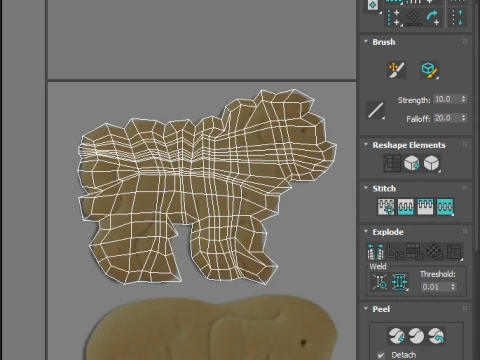480x360 pixels.
Task: Click the Weld Selected Subobjects icon
Action: 400,282
